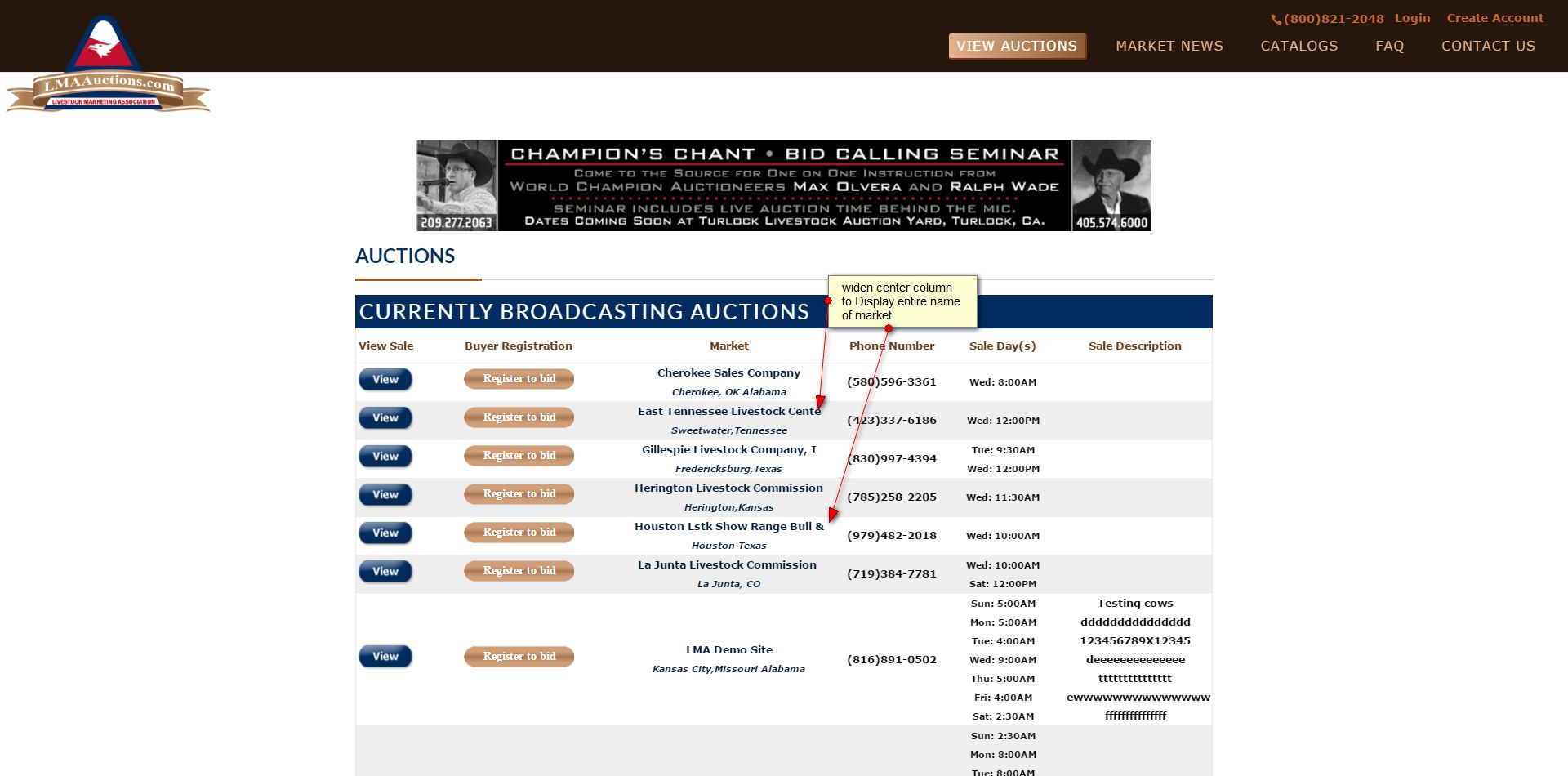The image size is (1568, 776).
Task: Click phone number (580)596-3361
Action: [x=892, y=382]
